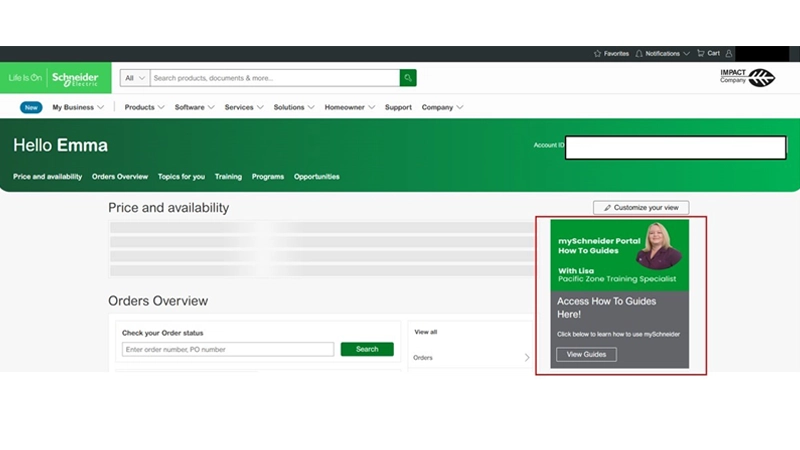Go to Price and availability tab

tap(47, 177)
